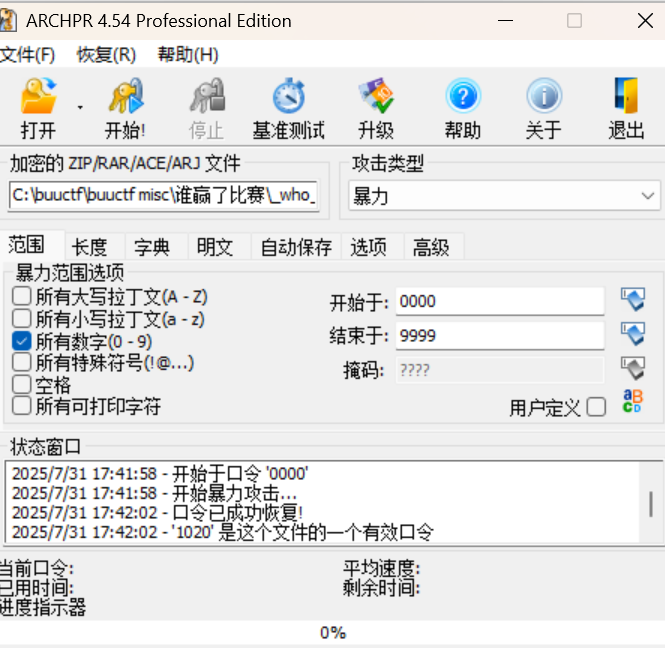Click the 掩码 field showing ????
Image resolution: width=665 pixels, height=648 pixels.
pos(500,370)
